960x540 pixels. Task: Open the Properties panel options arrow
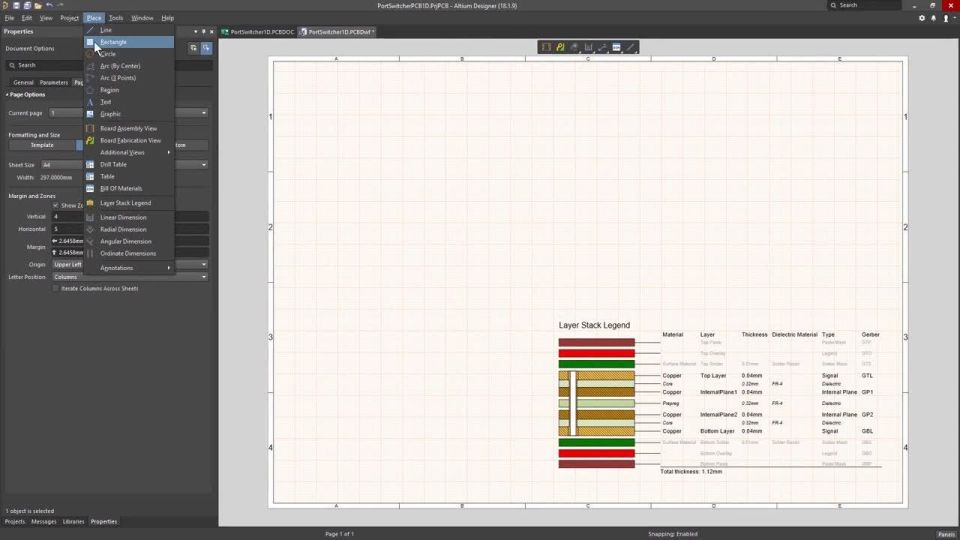(x=196, y=31)
